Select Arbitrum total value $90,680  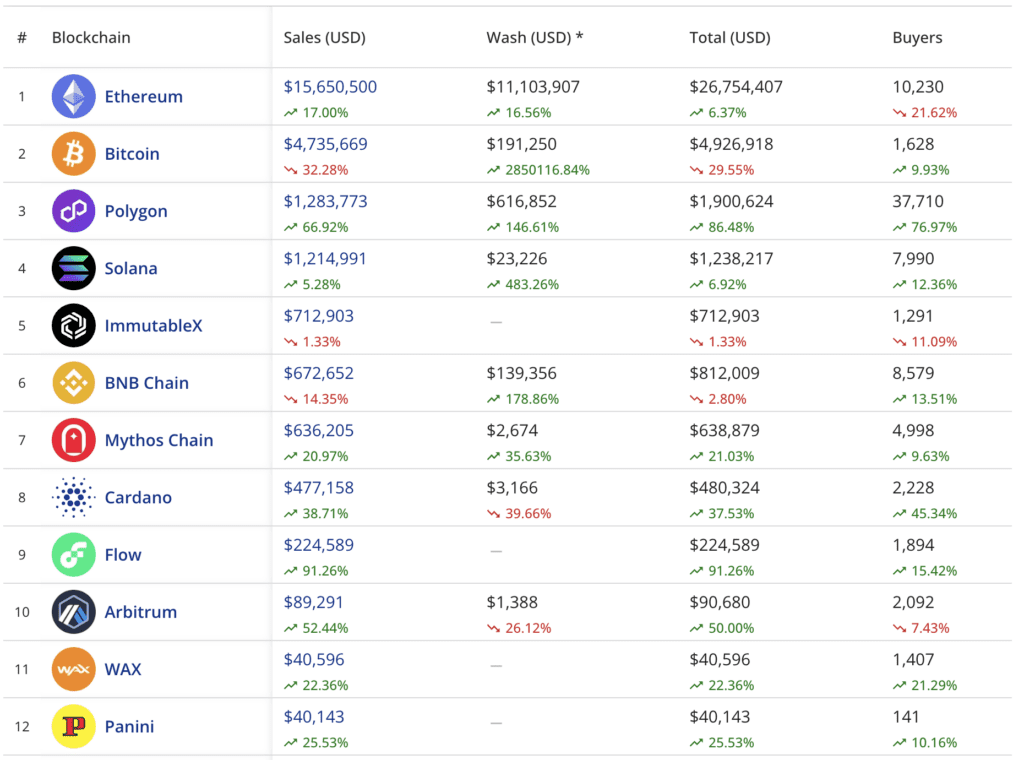tap(720, 603)
